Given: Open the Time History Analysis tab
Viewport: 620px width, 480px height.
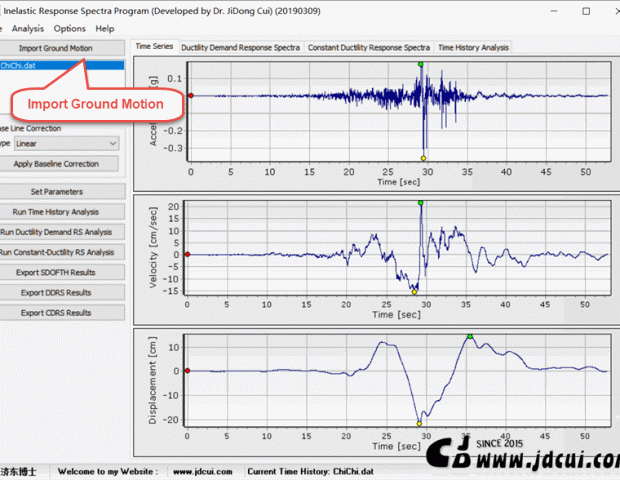Looking at the screenshot, I should [473, 47].
